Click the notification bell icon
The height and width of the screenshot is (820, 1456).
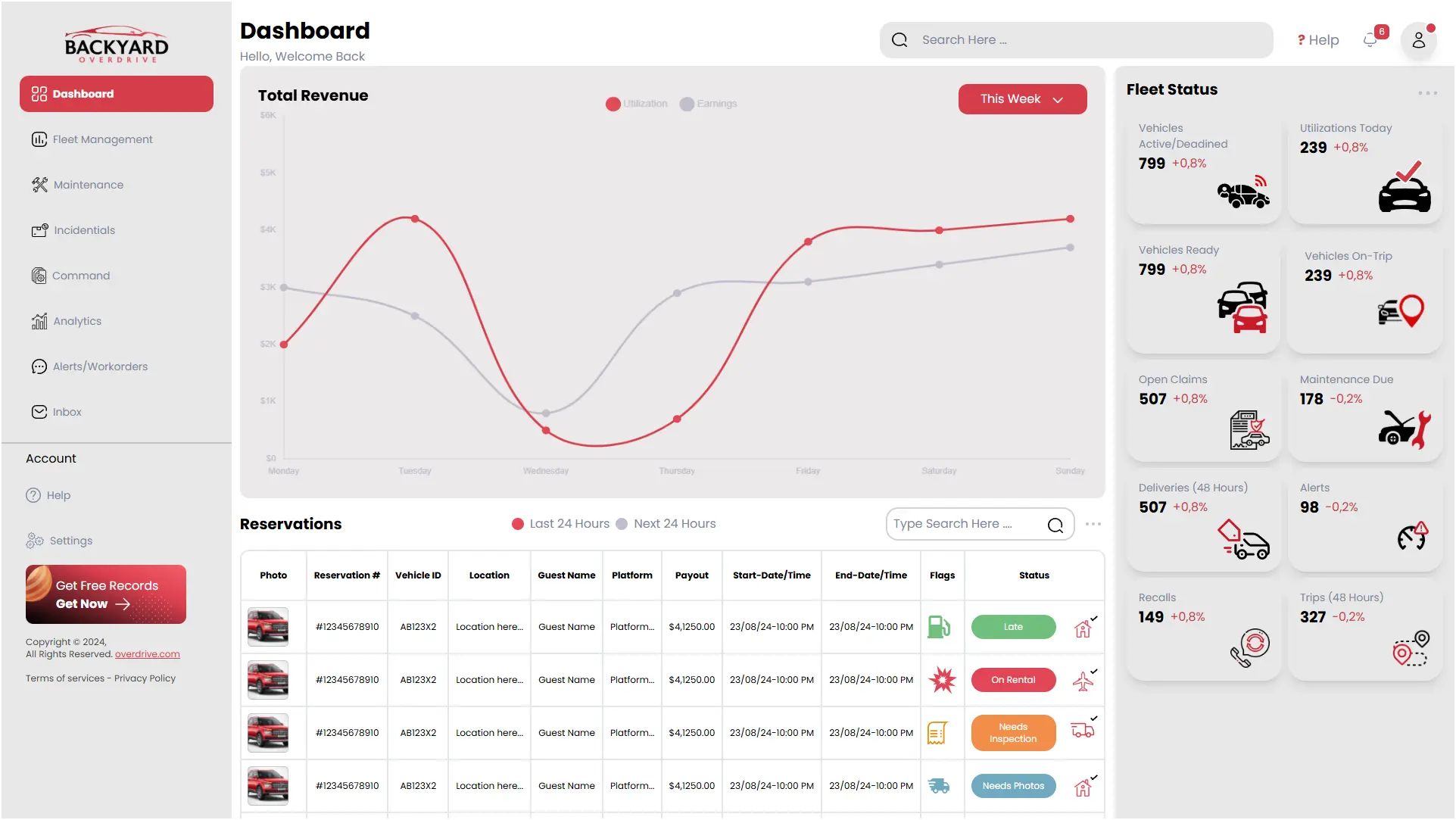1370,40
